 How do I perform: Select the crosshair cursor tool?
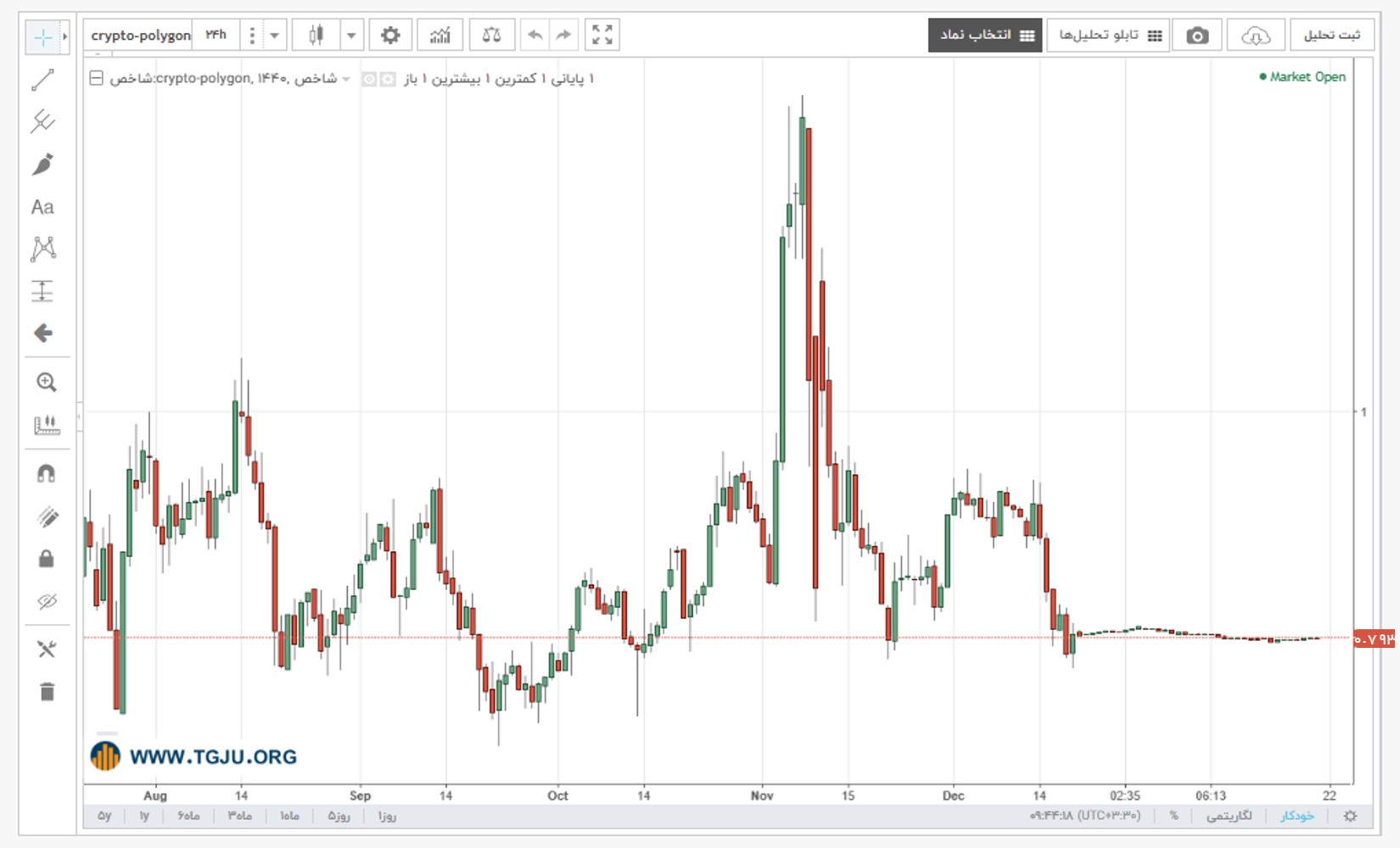click(42, 37)
